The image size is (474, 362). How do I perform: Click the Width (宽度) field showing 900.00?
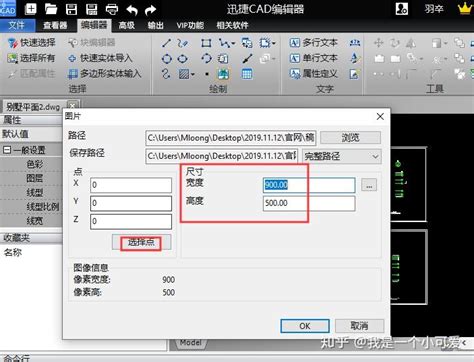coord(309,185)
